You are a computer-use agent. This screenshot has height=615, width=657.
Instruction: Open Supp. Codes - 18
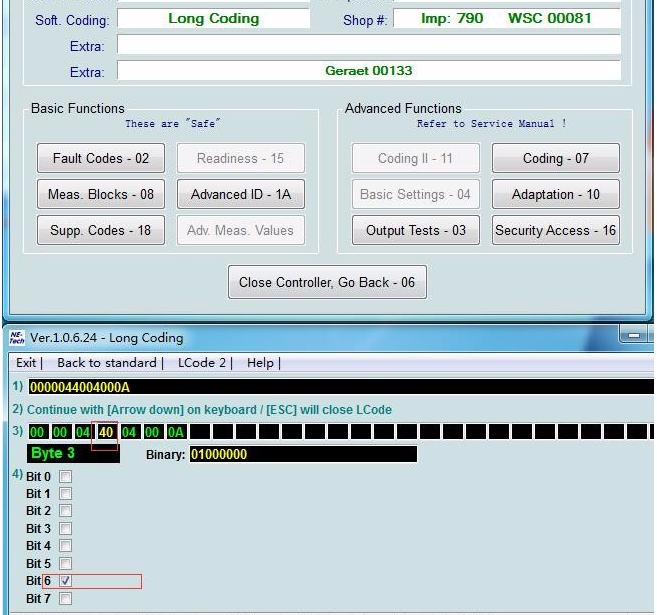pyautogui.click(x=101, y=230)
